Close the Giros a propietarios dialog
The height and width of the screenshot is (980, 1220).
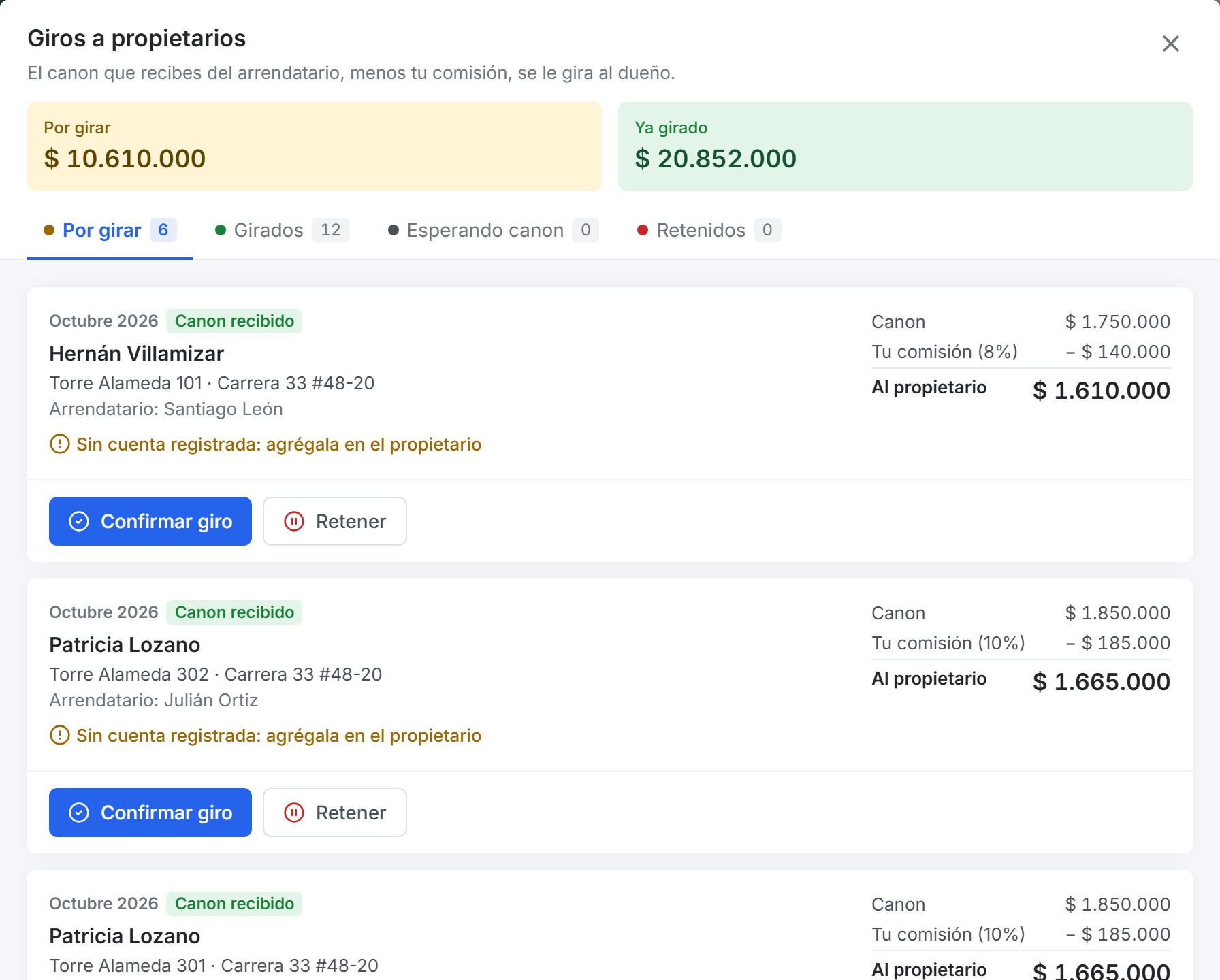(x=1170, y=44)
